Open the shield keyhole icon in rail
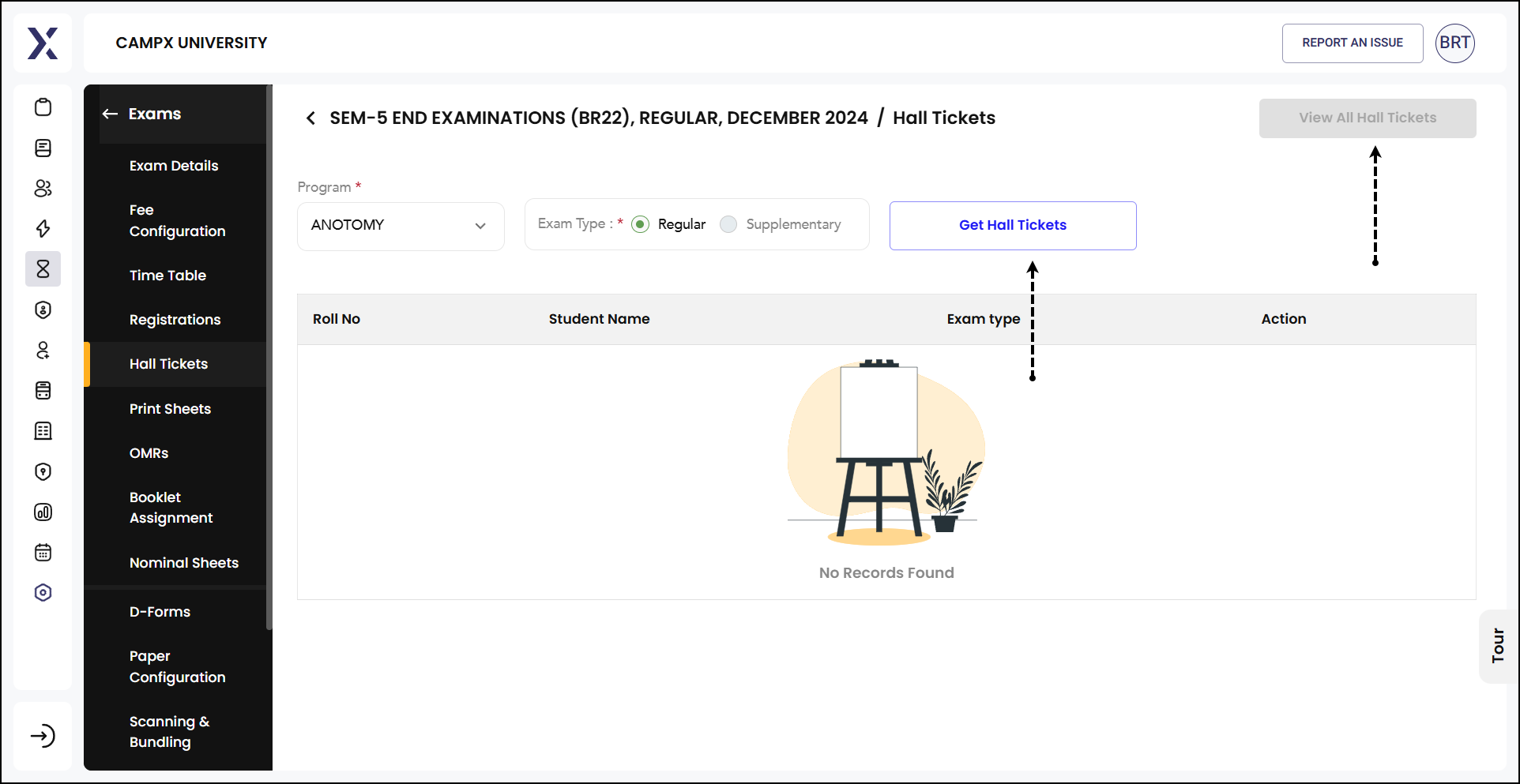This screenshot has width=1520, height=784. 43,471
